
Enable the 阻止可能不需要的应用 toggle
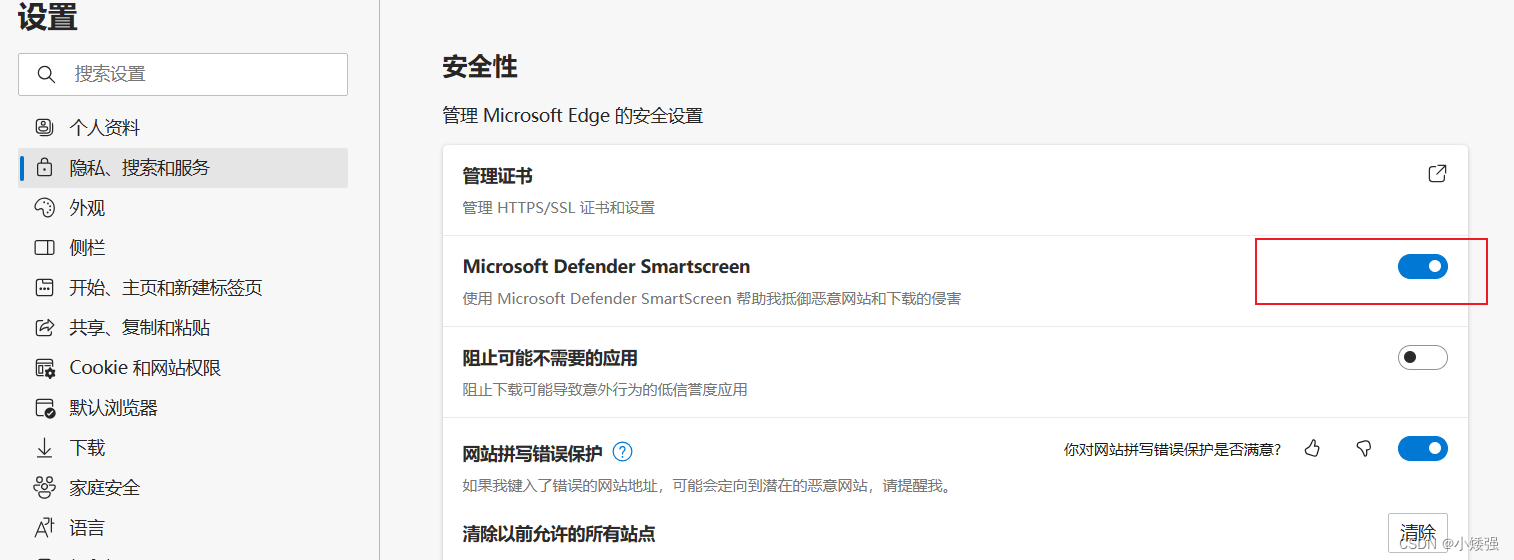tap(1422, 357)
